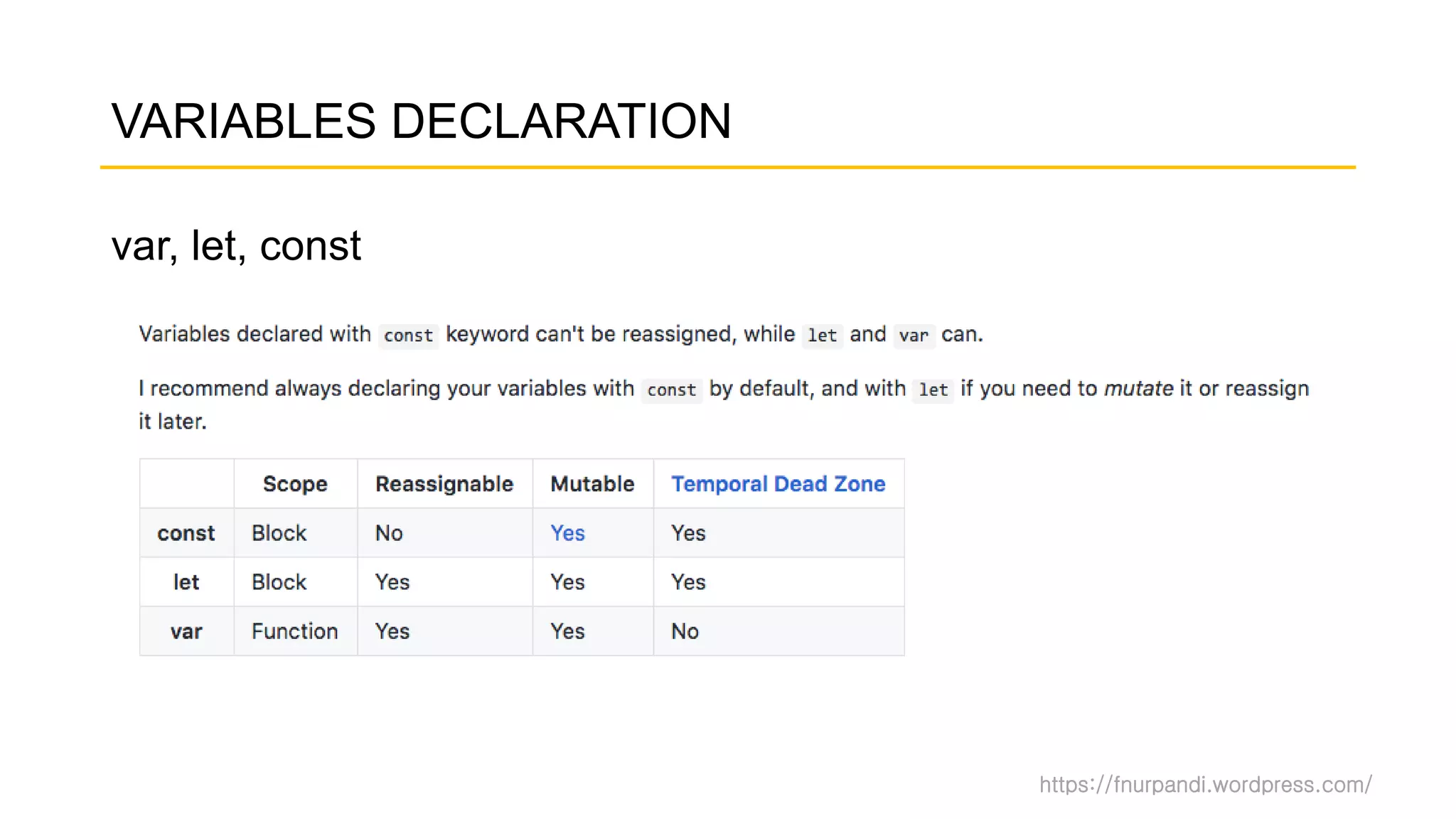Click Block in the let row
1456x819 pixels.
(x=279, y=582)
